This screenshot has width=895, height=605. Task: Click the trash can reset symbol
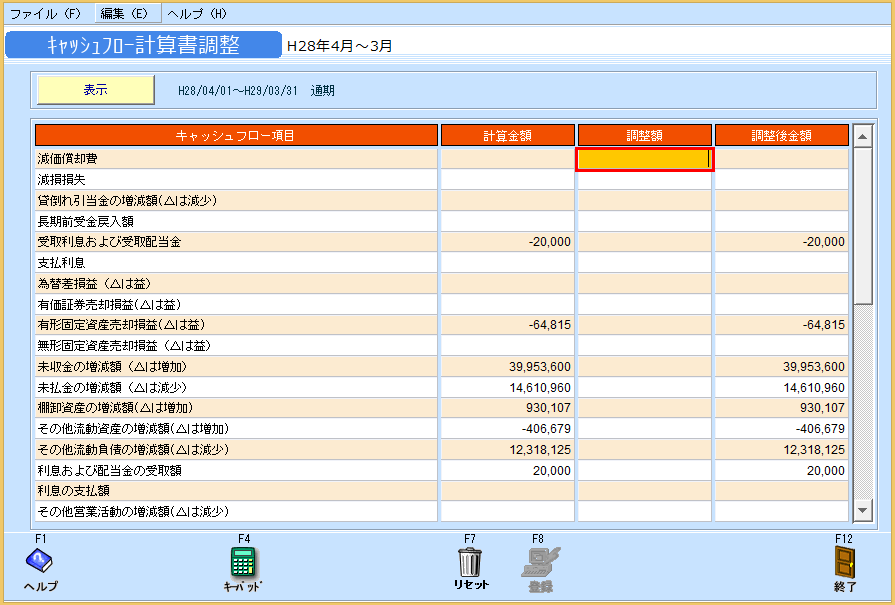click(x=470, y=560)
